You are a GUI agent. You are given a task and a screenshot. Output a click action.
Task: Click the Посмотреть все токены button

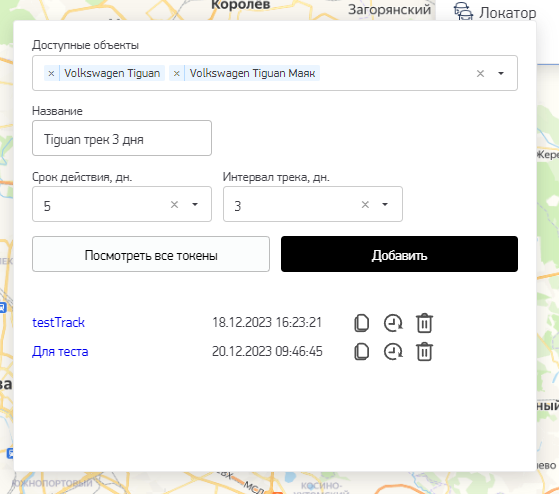click(x=151, y=254)
